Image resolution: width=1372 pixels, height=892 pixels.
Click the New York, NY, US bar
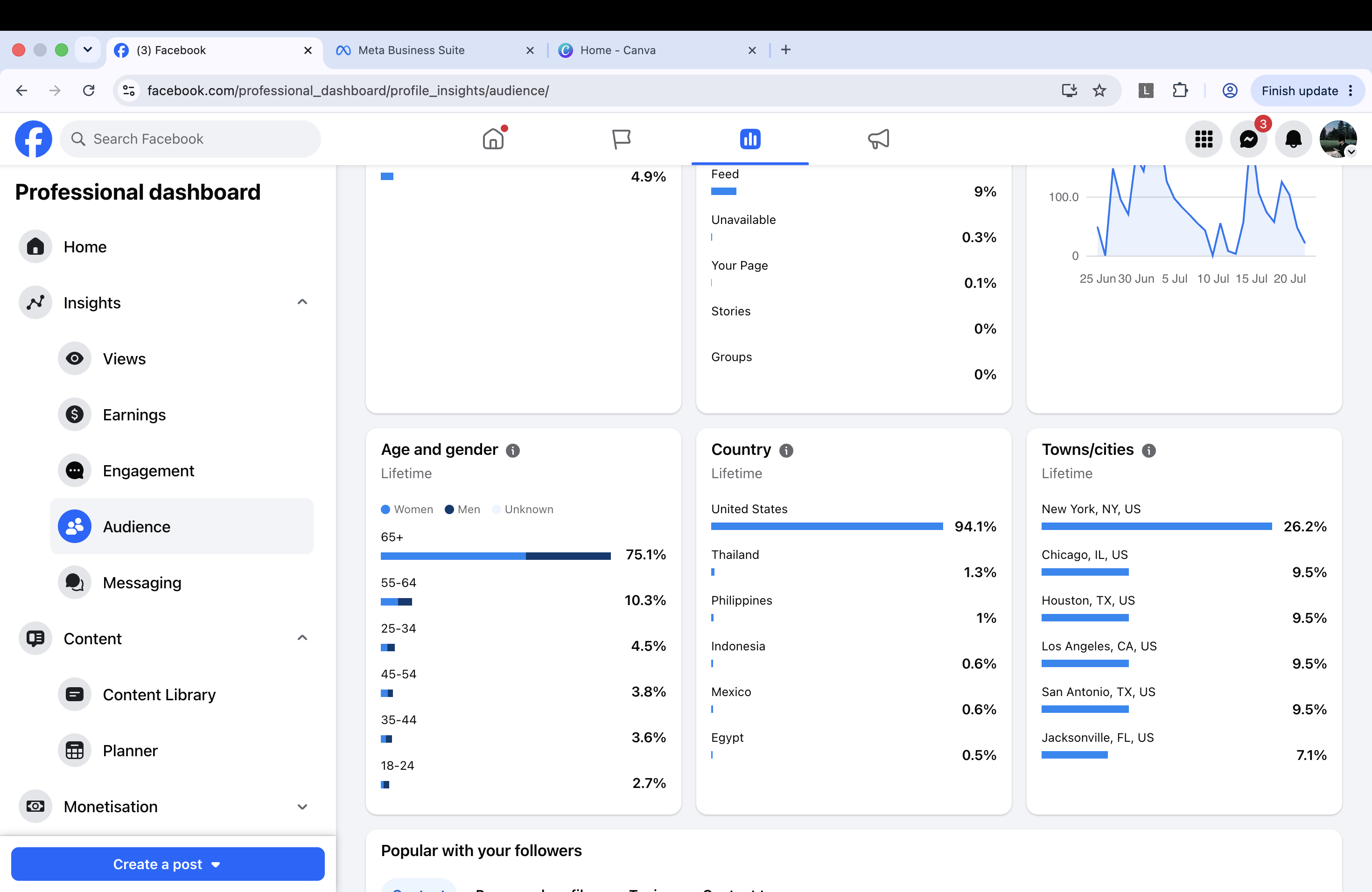pos(1157,526)
